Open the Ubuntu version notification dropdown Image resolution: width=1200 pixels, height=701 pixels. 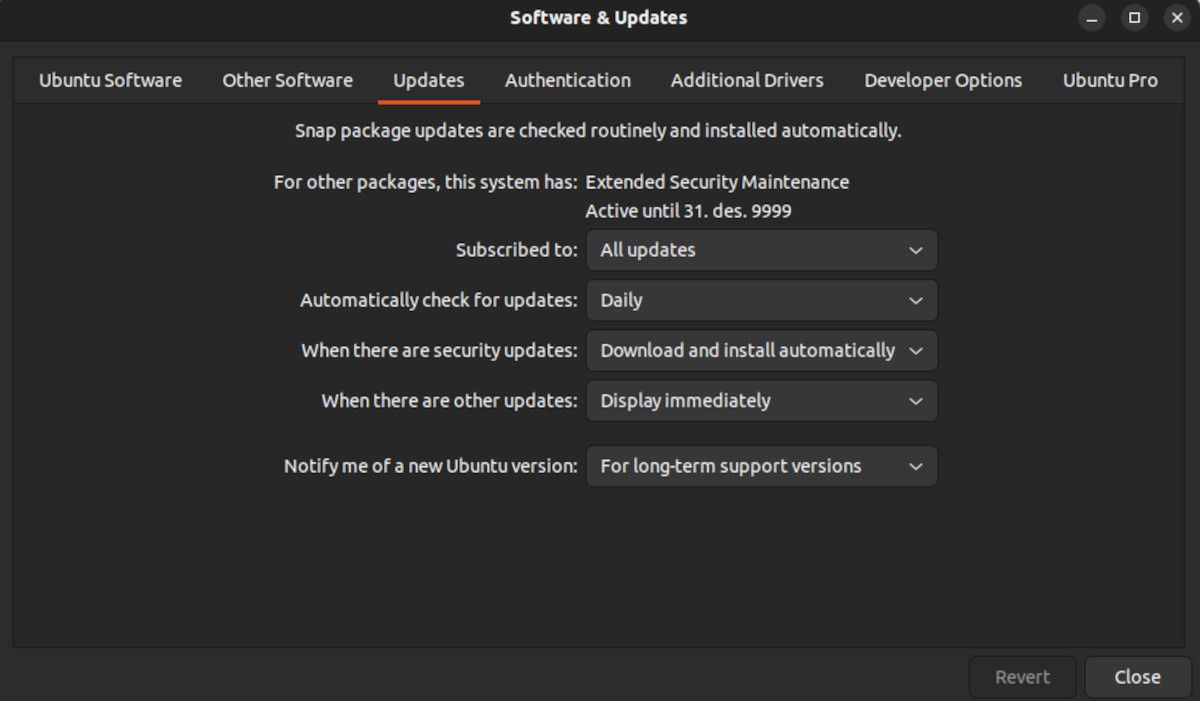click(761, 465)
